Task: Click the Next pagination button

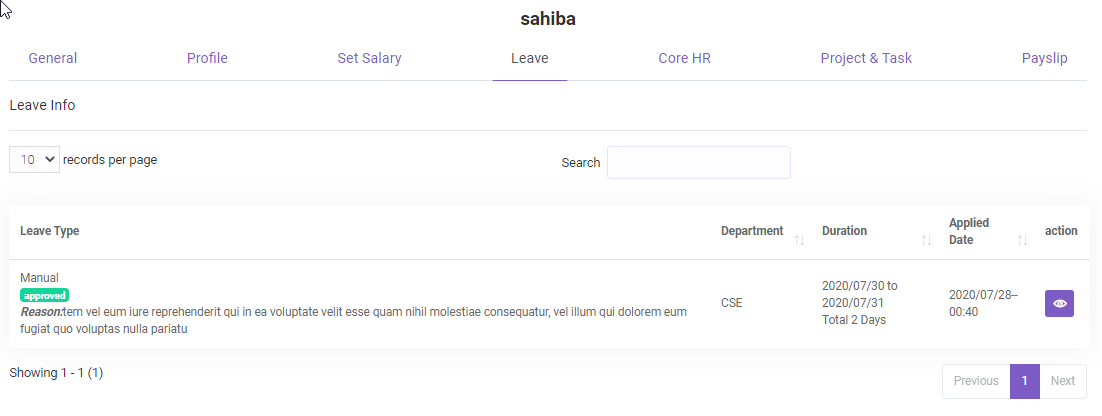Action: (x=1063, y=381)
